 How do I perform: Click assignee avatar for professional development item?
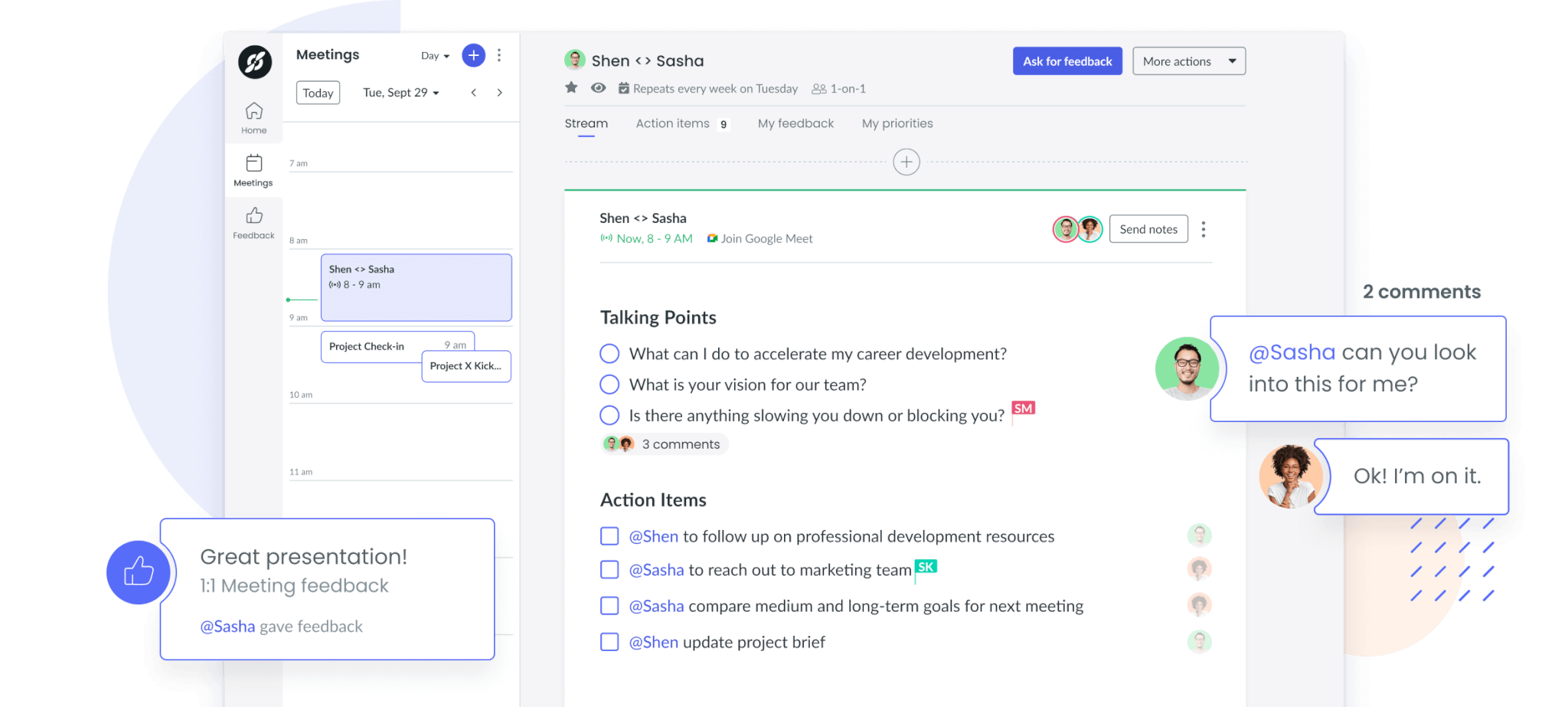tap(1200, 535)
